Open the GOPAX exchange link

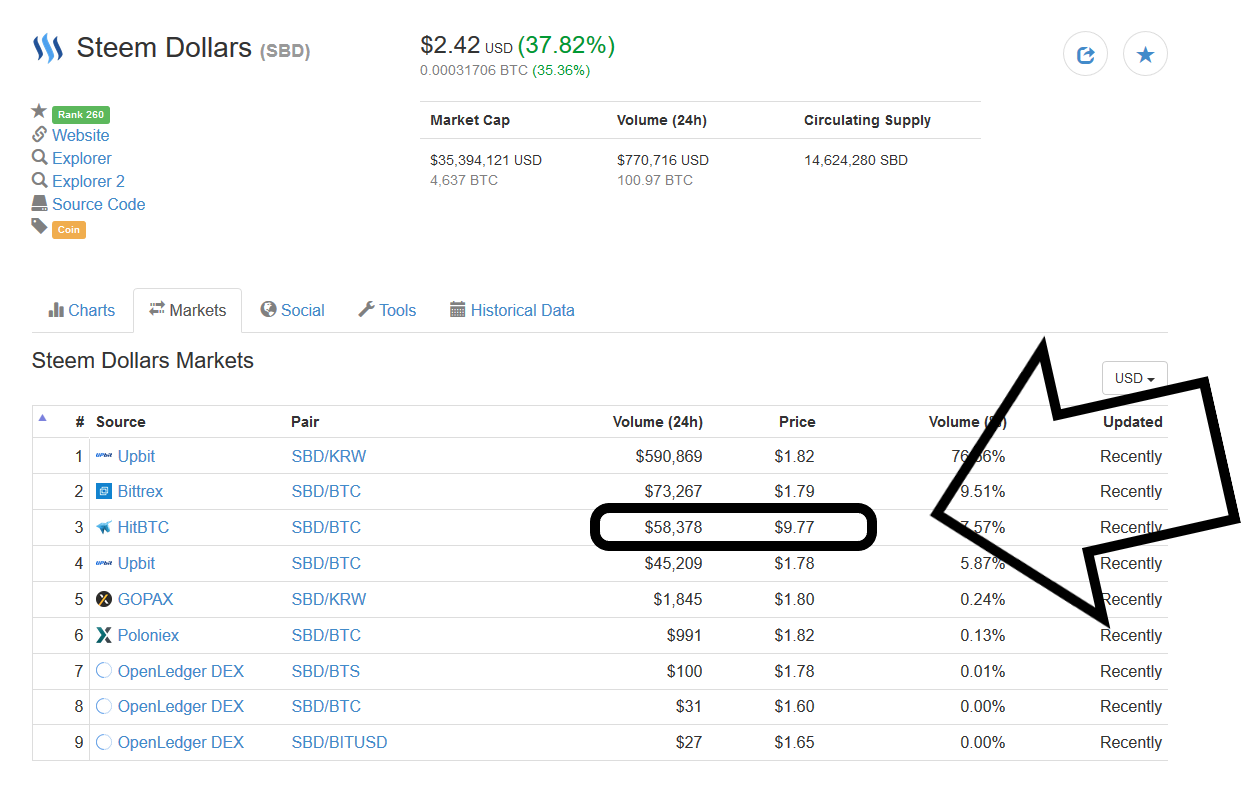coord(145,599)
